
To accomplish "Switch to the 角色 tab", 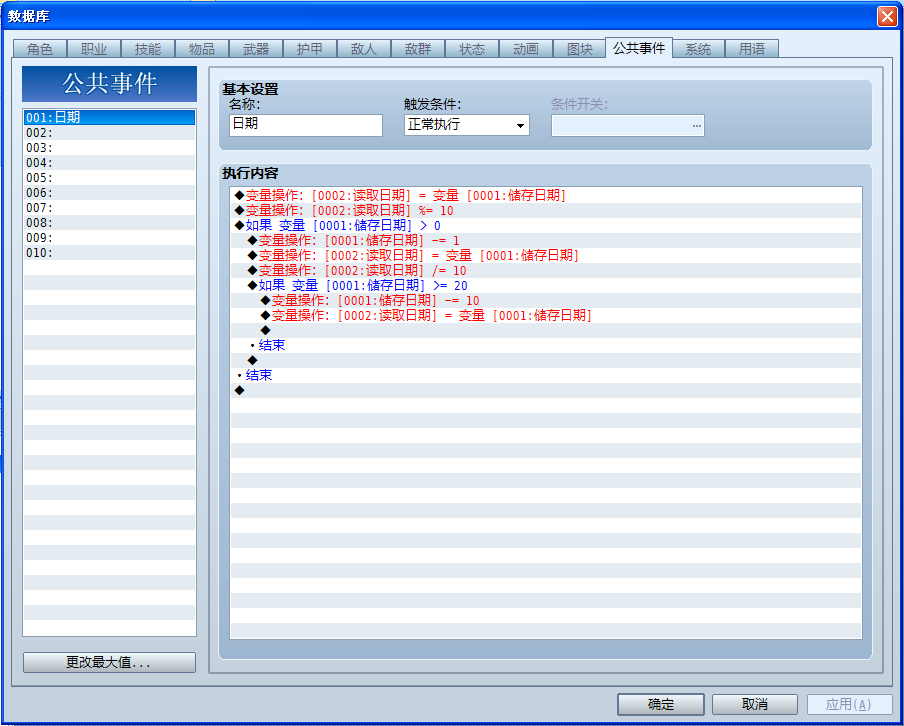I will pyautogui.click(x=40, y=49).
